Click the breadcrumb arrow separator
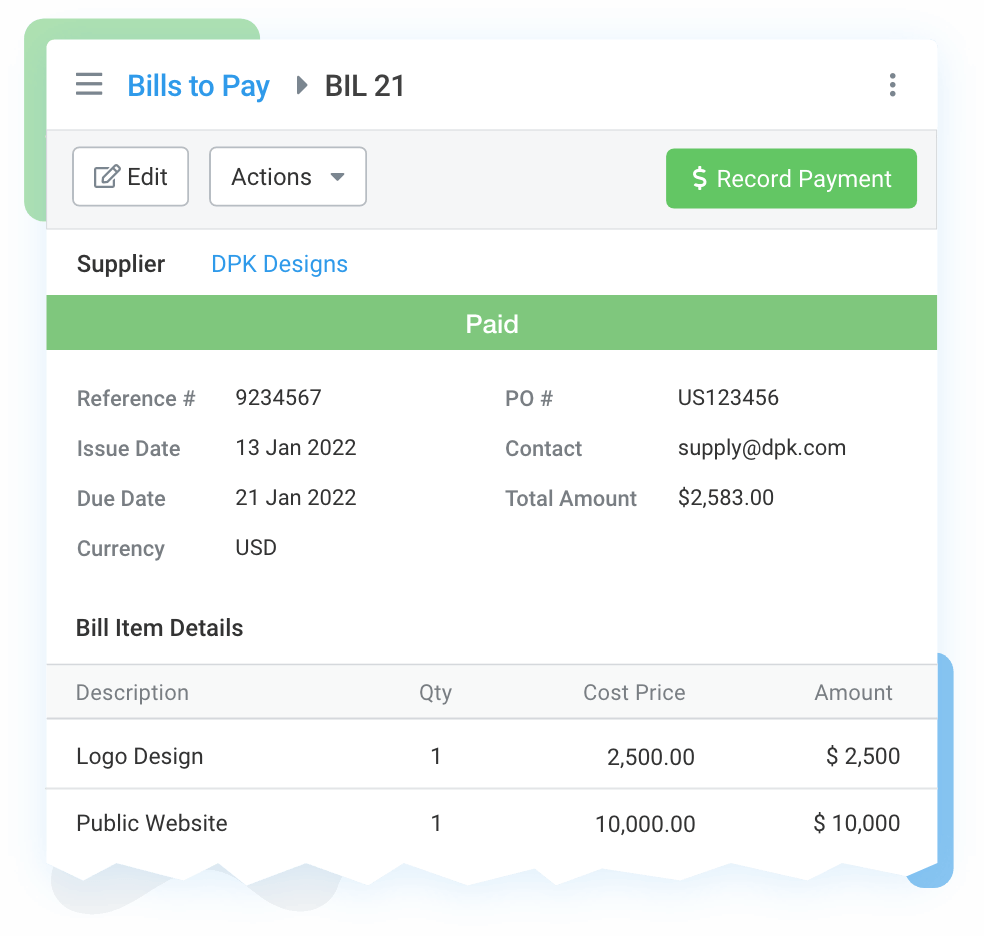This screenshot has height=936, width=984. [301, 85]
